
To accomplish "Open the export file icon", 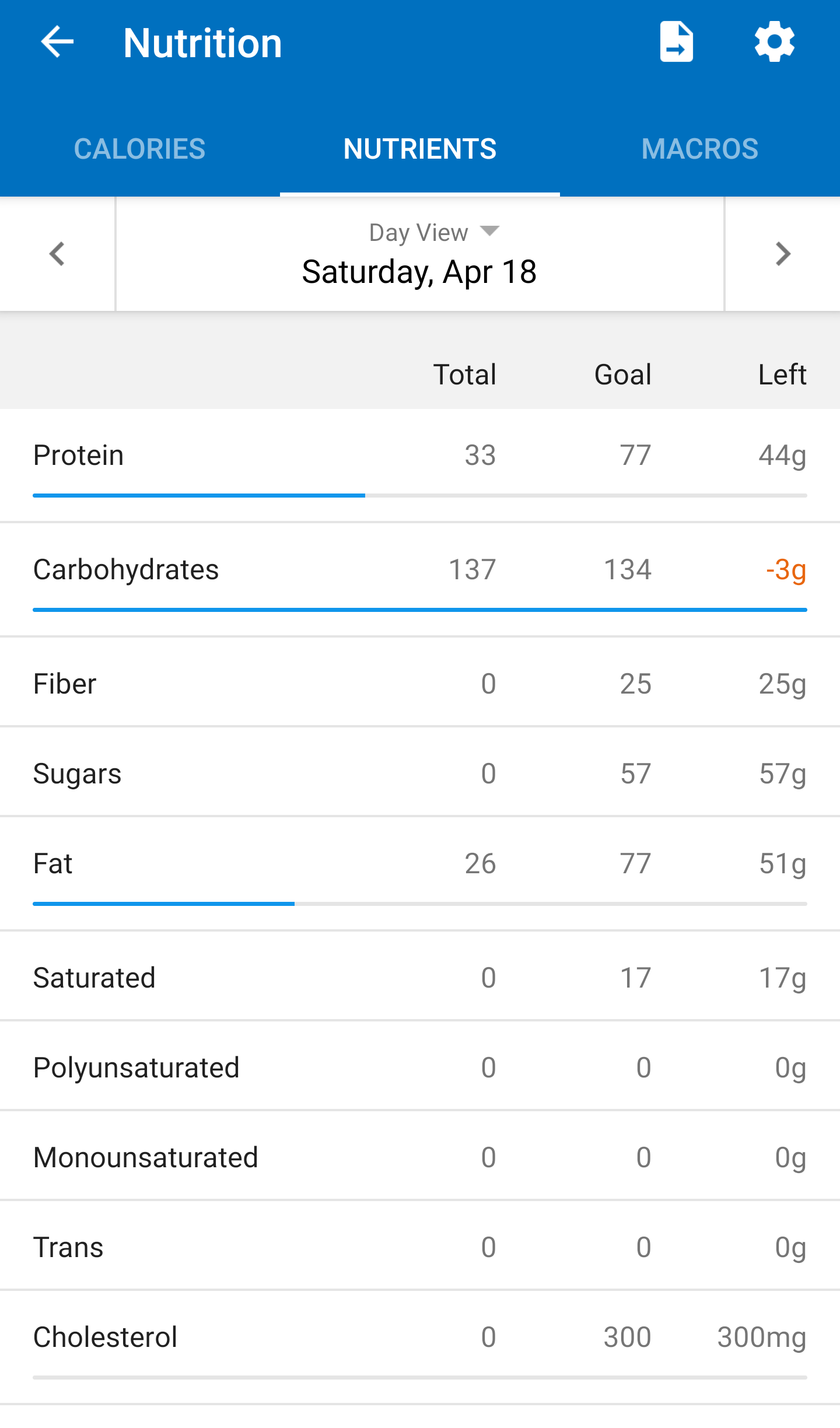I will pyautogui.click(x=676, y=42).
